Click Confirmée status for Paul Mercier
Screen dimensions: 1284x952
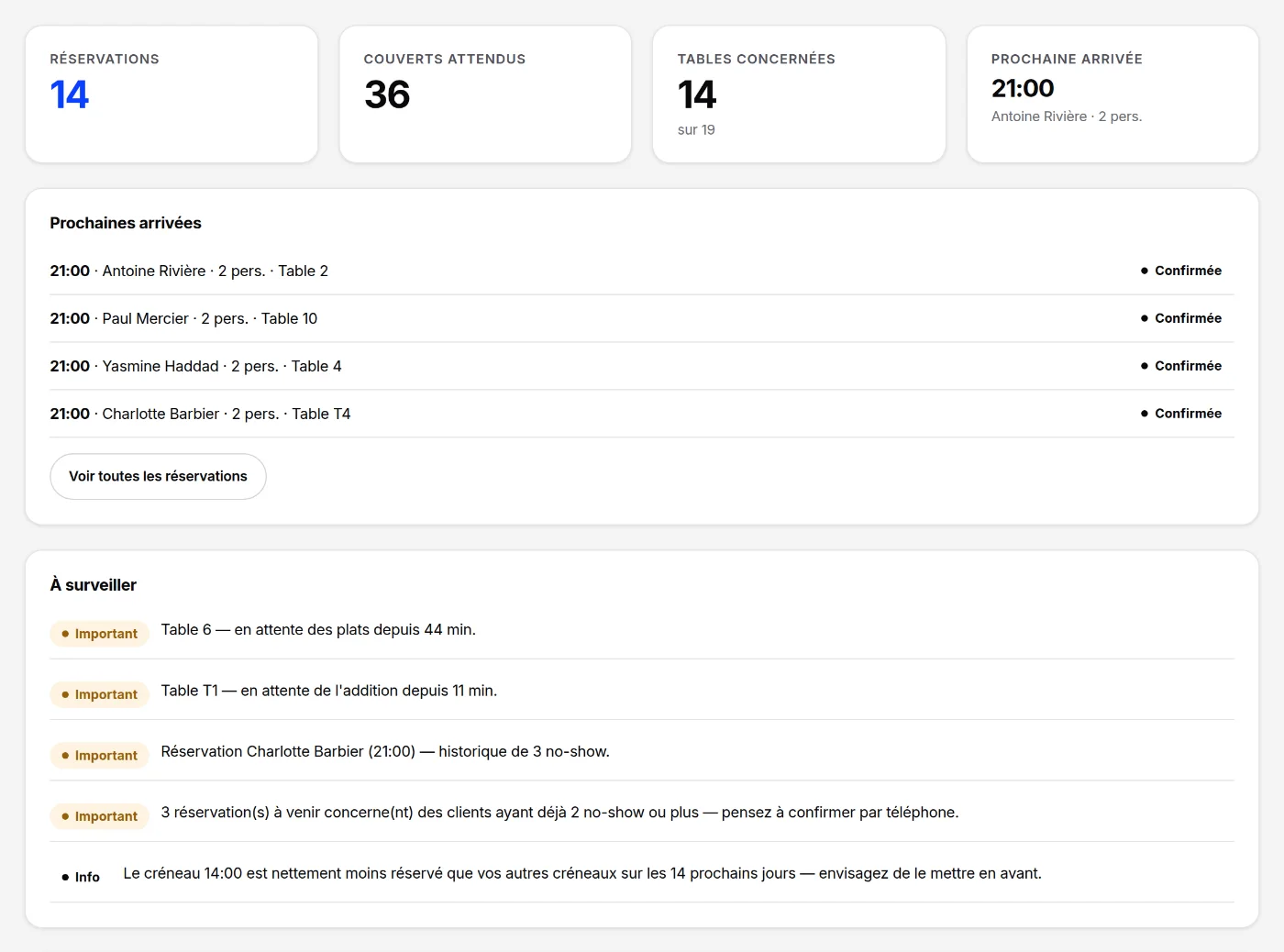[x=1181, y=318]
